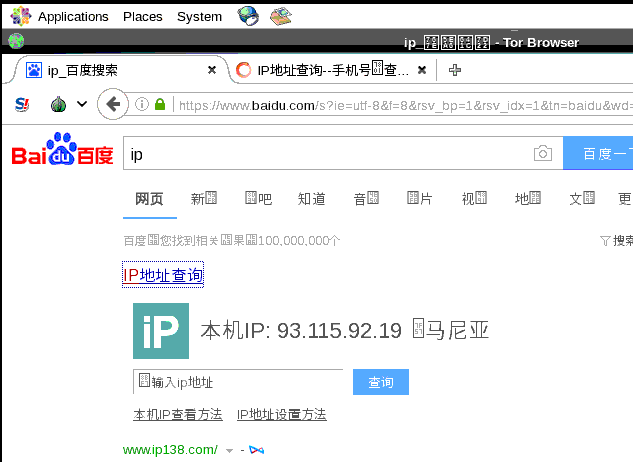Select the 视频 search tab
This screenshot has height=462, width=633.
[x=474, y=199]
